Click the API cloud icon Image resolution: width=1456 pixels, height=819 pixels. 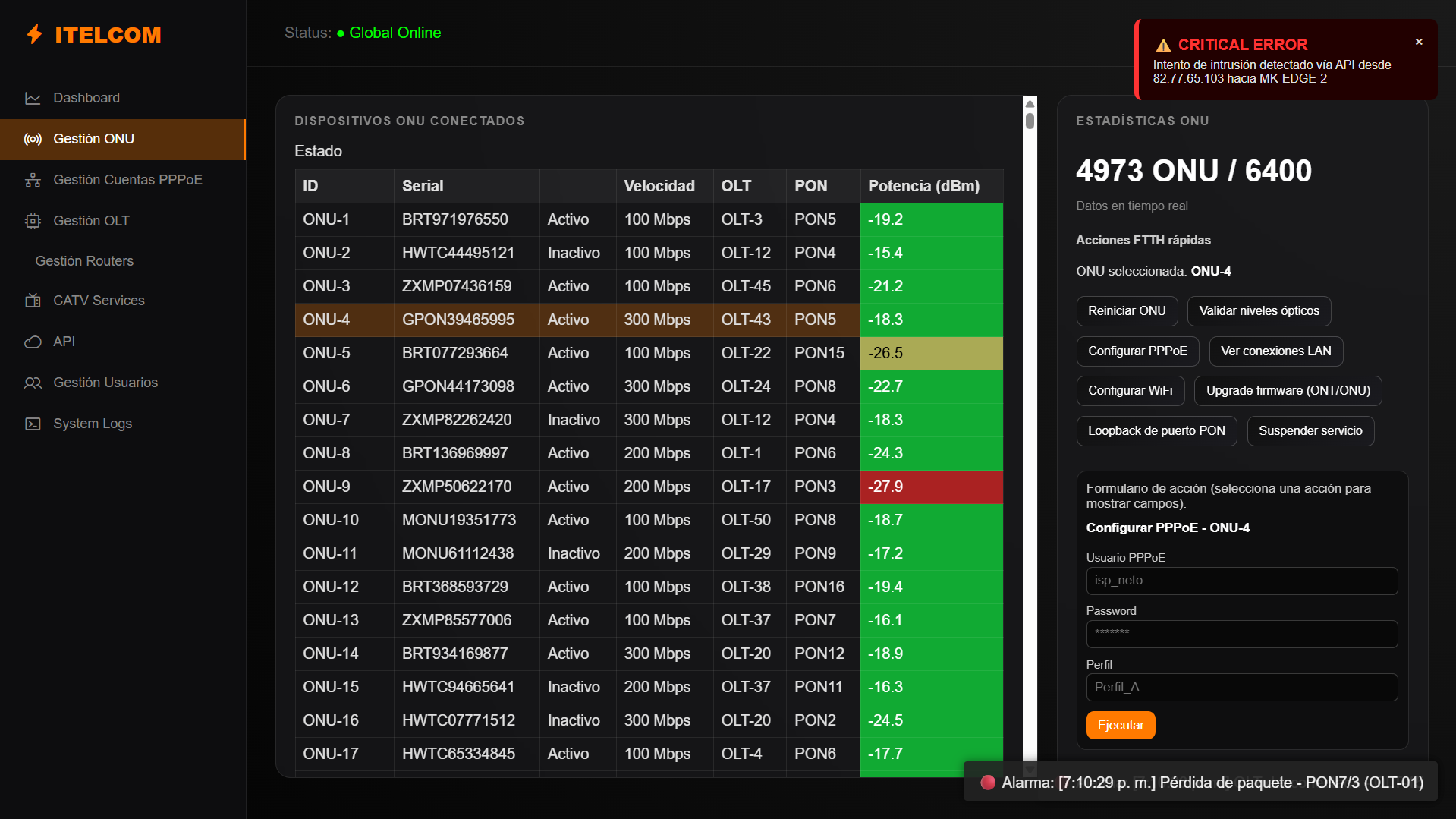point(33,342)
